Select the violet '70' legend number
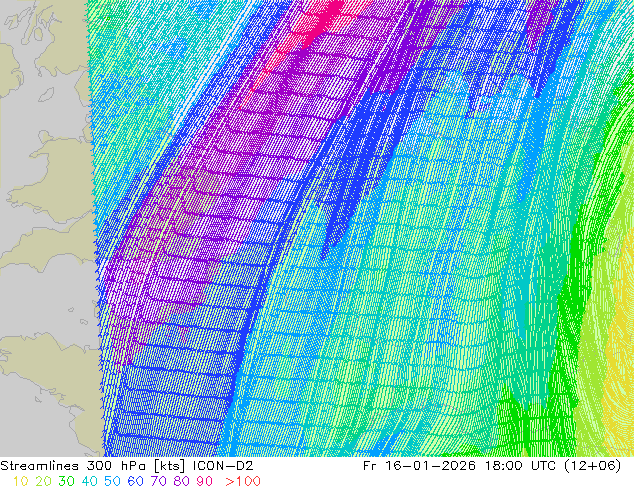This screenshot has height=490, width=634. (158, 481)
